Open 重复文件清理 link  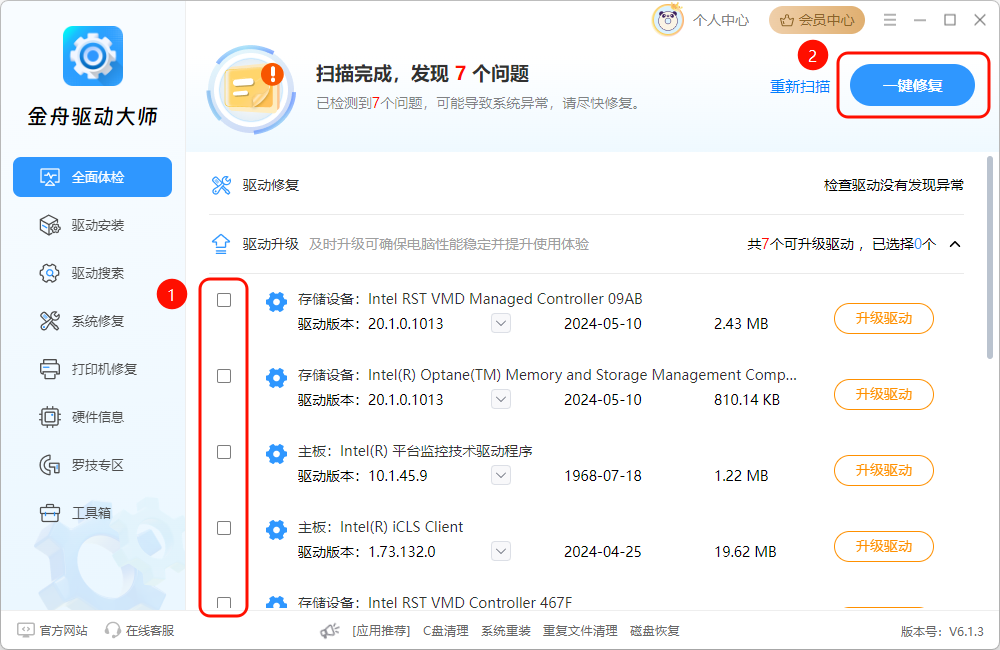(x=580, y=631)
